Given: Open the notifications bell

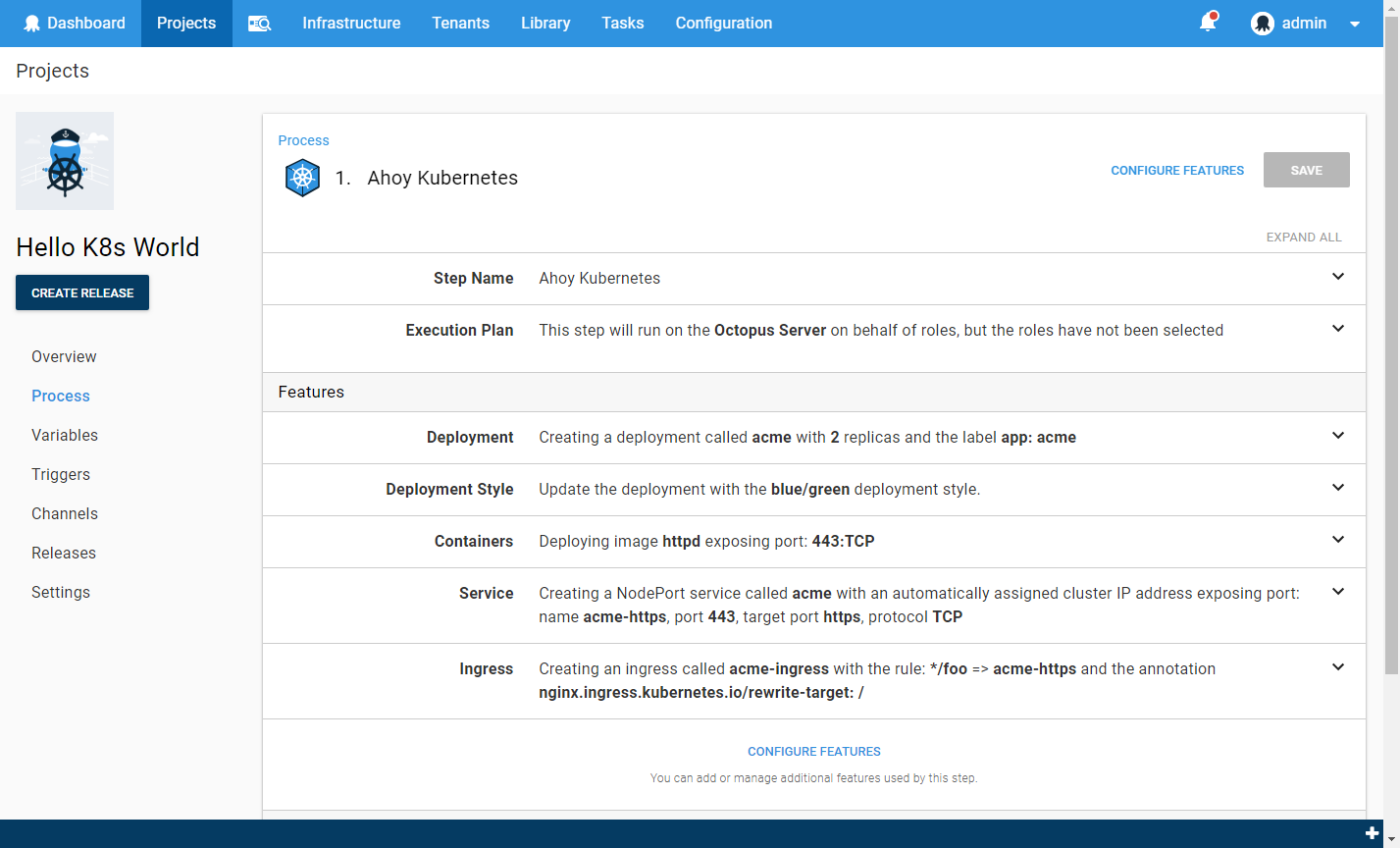Looking at the screenshot, I should click(1208, 23).
